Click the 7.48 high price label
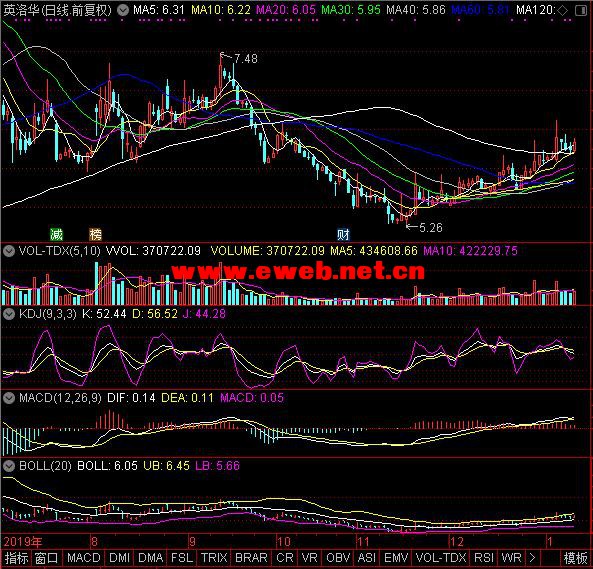The width and height of the screenshot is (593, 569). [246, 59]
